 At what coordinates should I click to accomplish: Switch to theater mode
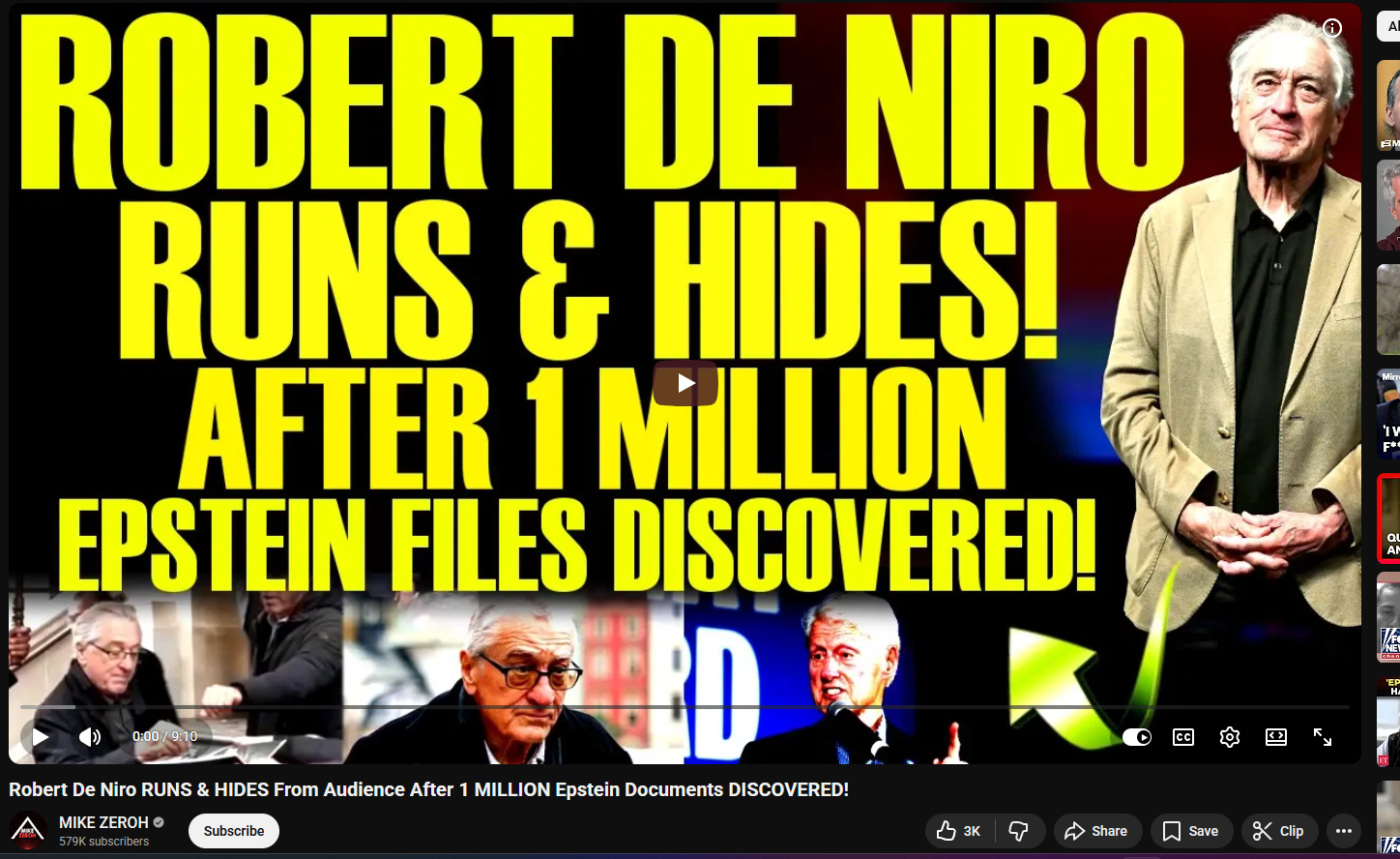pyautogui.click(x=1276, y=737)
